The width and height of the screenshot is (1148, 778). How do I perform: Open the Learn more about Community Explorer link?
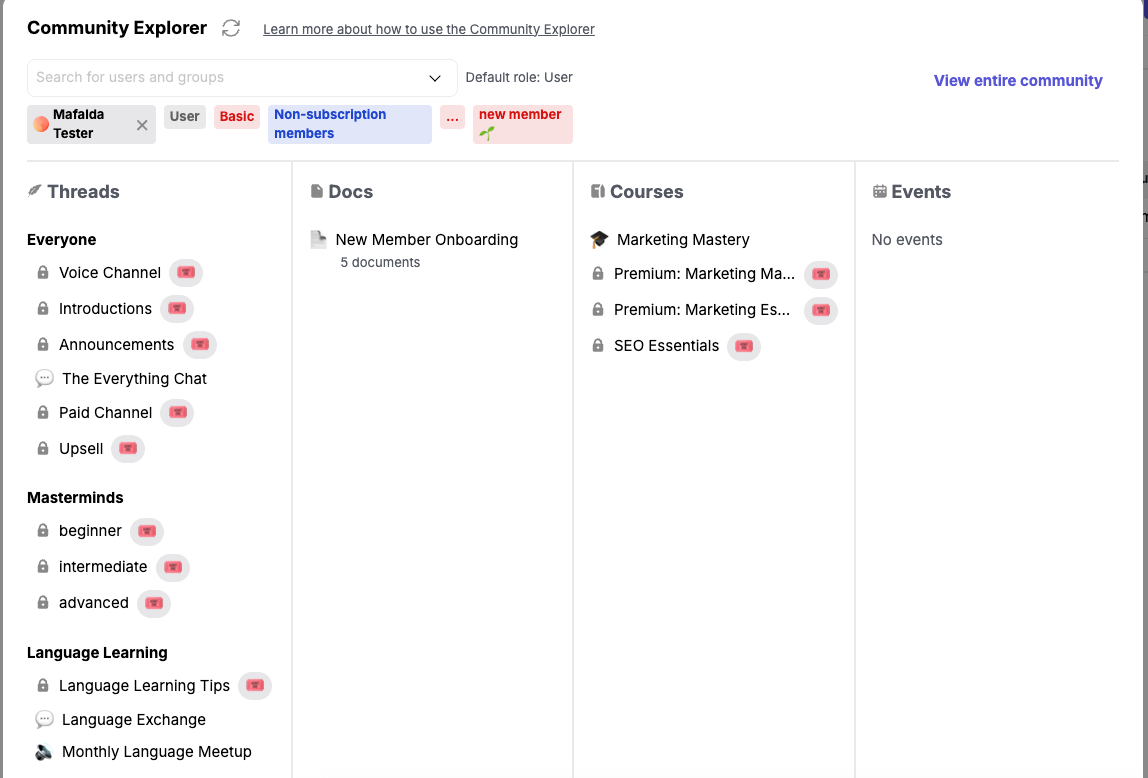[x=428, y=29]
